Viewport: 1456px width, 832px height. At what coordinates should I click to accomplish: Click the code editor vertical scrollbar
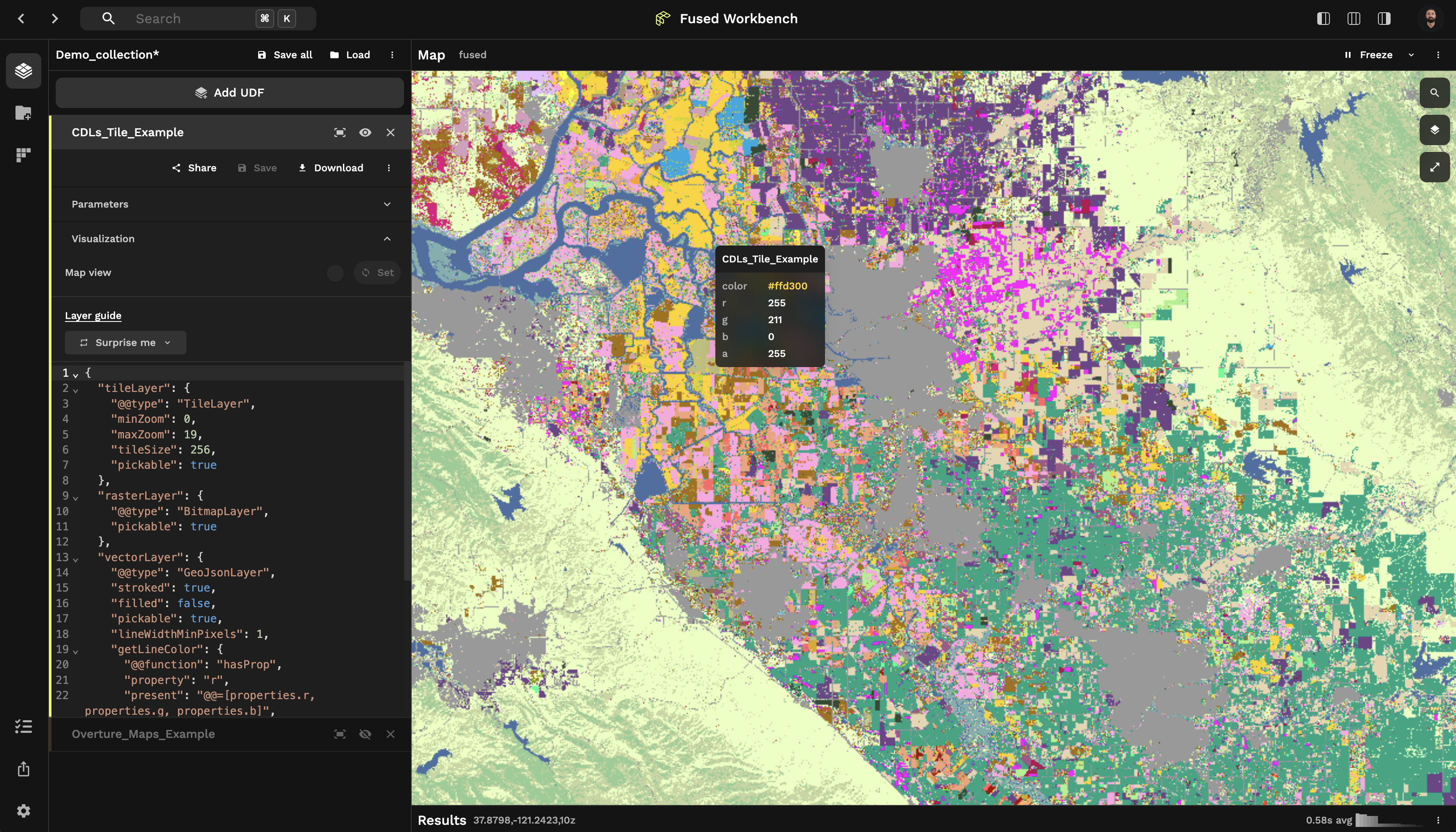click(407, 471)
